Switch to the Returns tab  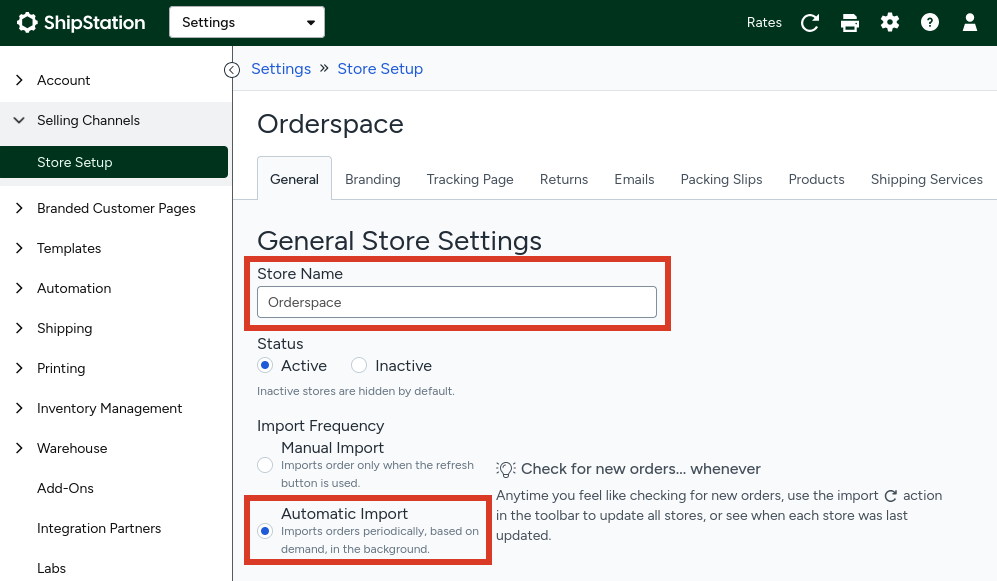[x=564, y=179]
